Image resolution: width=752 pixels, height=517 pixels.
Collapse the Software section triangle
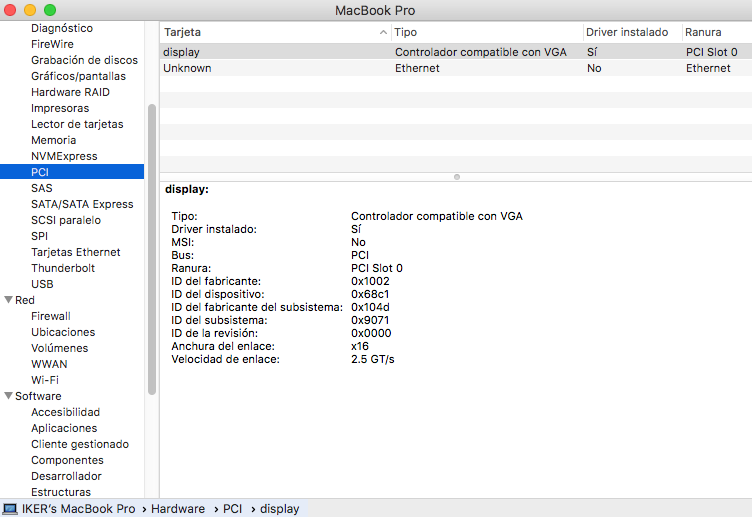[x=8, y=396]
